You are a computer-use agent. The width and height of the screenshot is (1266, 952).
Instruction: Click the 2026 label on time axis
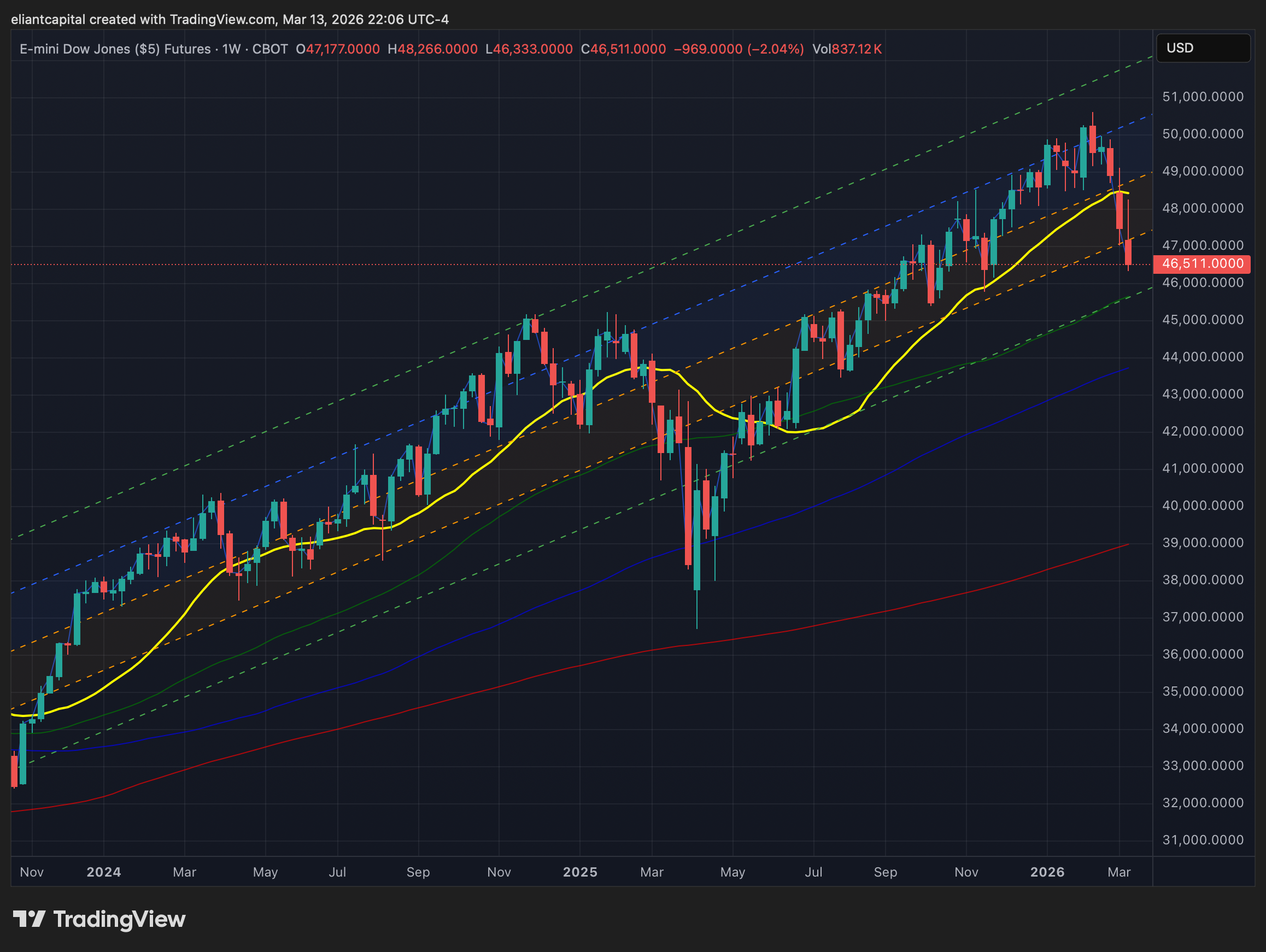click(1047, 872)
